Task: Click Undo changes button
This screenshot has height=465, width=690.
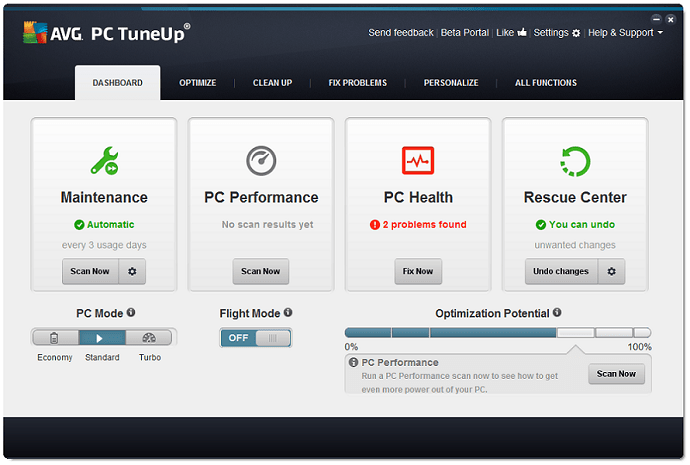Action: click(x=561, y=271)
